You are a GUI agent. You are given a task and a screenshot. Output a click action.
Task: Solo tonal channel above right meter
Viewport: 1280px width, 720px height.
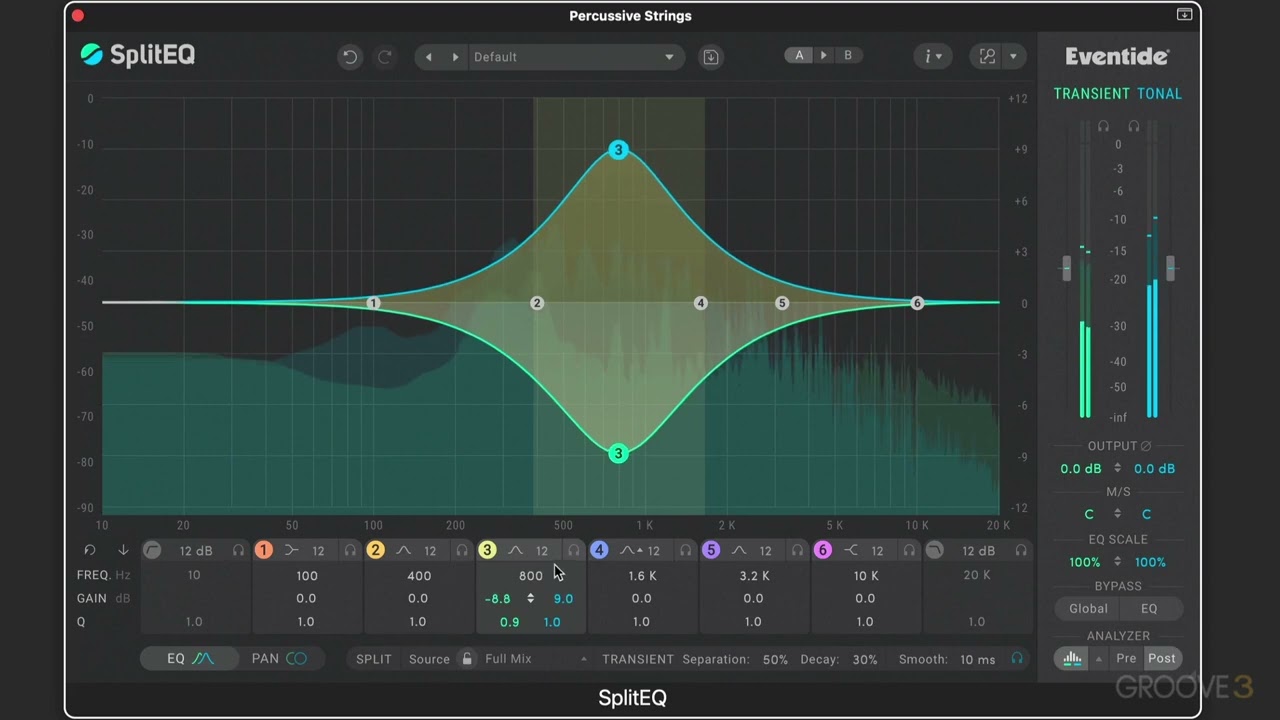(1134, 127)
